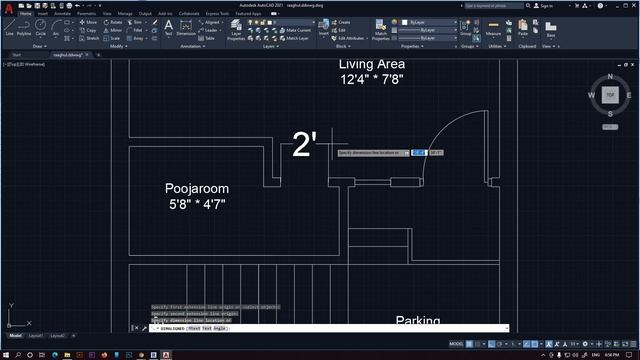The height and width of the screenshot is (360, 640).
Task: Toggle the grid display in status bar
Action: coord(469,344)
